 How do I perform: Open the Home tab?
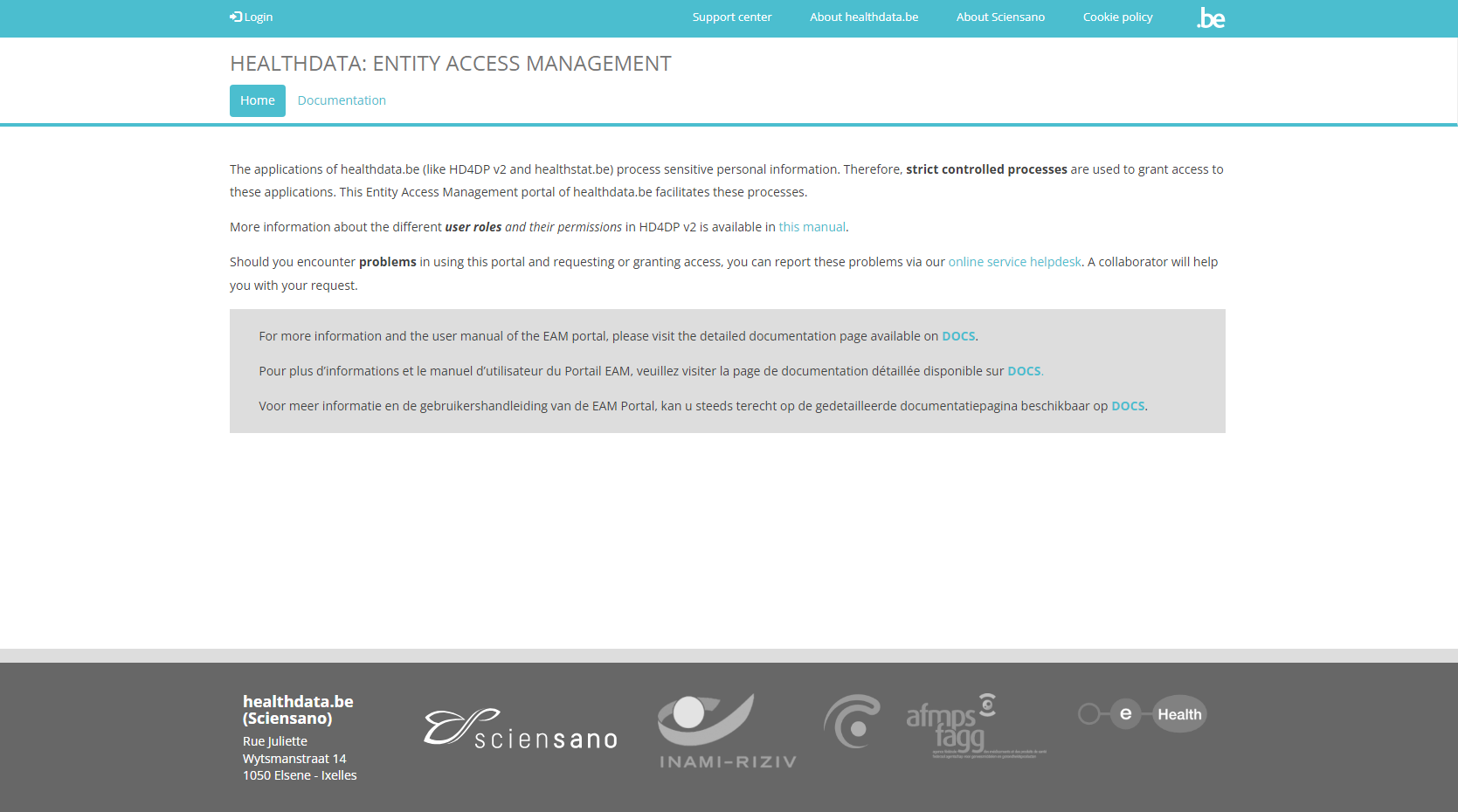[258, 100]
